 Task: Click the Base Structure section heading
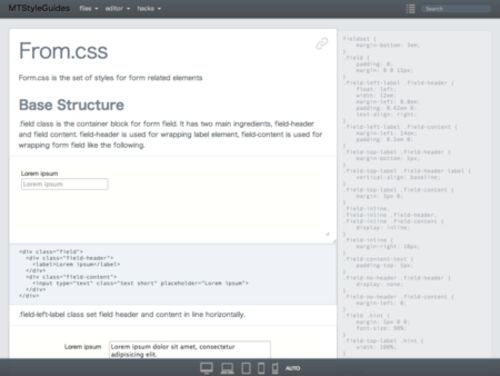[x=71, y=105]
